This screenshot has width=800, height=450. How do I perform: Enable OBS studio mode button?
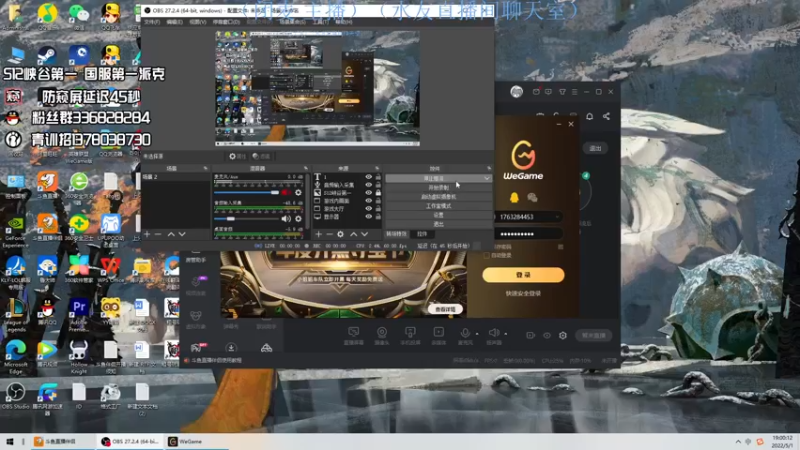click(438, 206)
